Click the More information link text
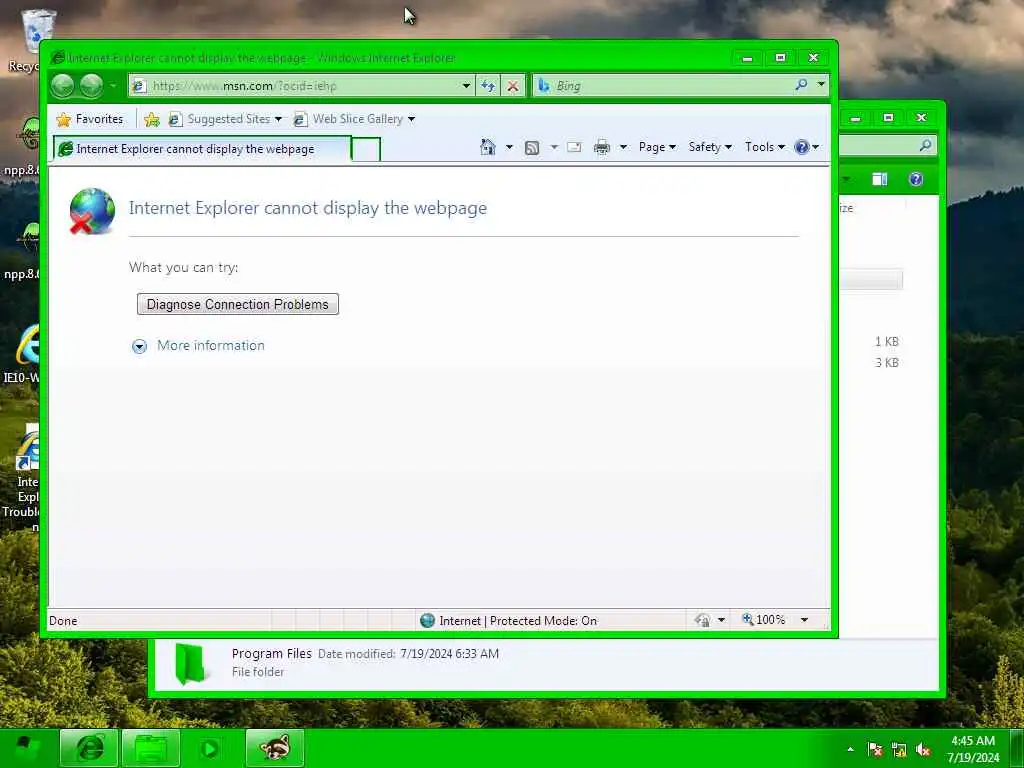The width and height of the screenshot is (1024, 768). (x=211, y=345)
